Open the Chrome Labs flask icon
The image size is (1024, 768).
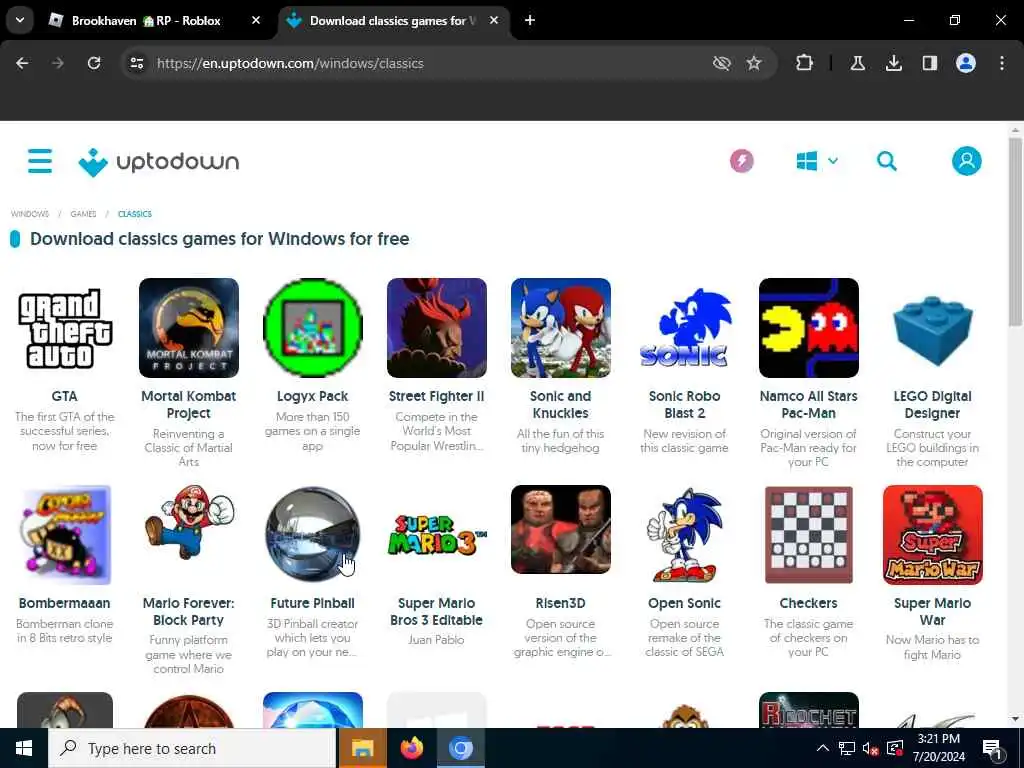pos(857,63)
